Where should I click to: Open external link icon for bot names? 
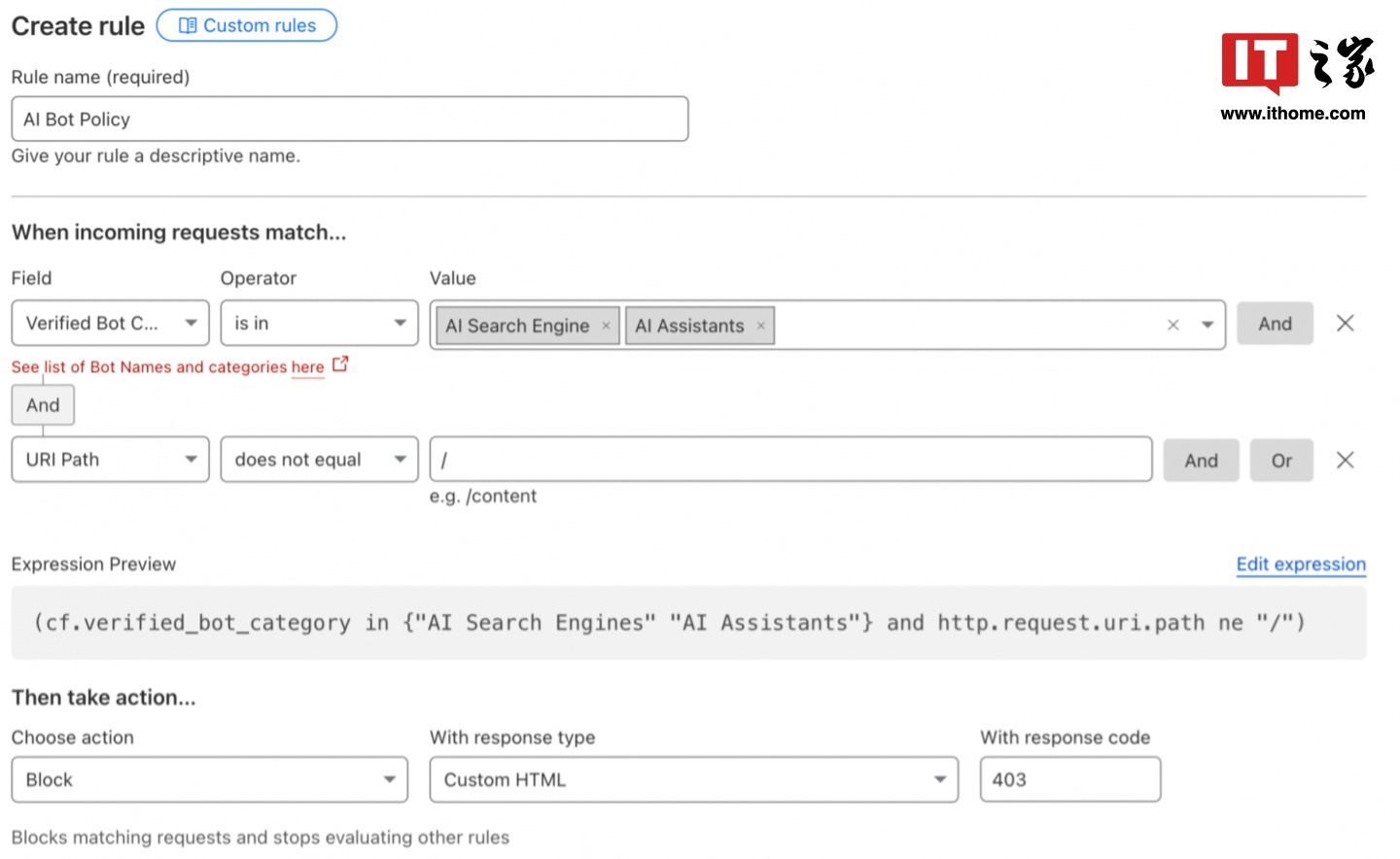[340, 364]
